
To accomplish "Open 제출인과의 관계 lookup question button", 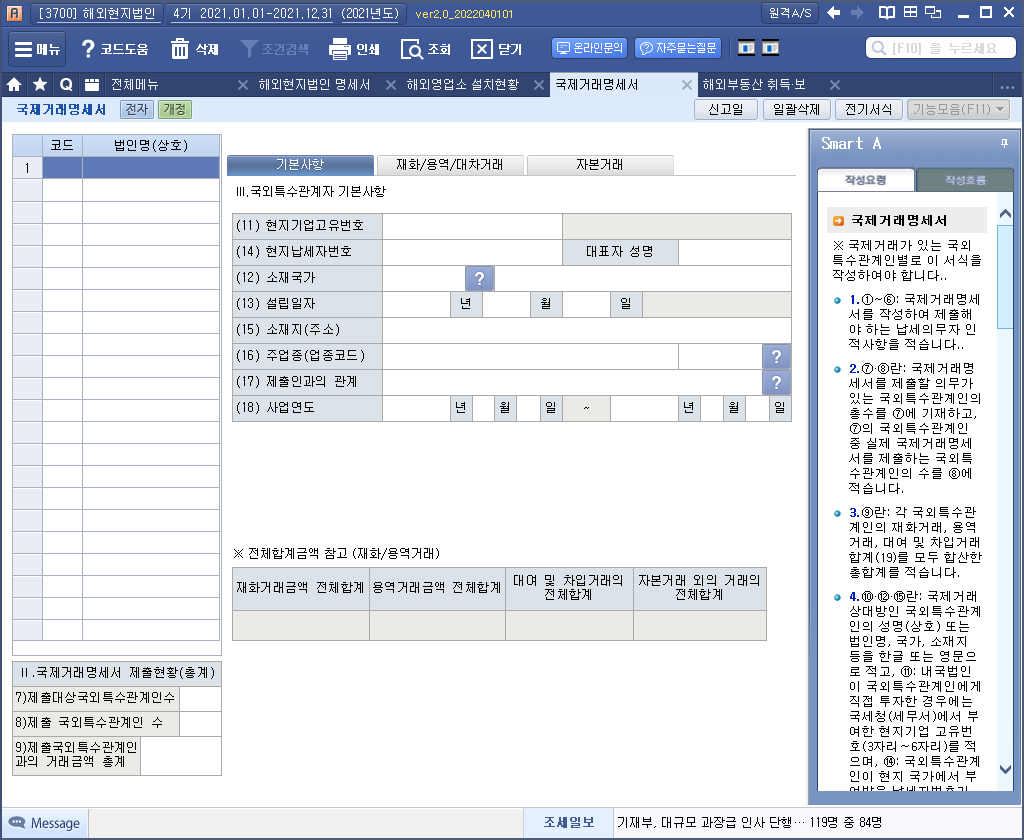I will coord(776,383).
